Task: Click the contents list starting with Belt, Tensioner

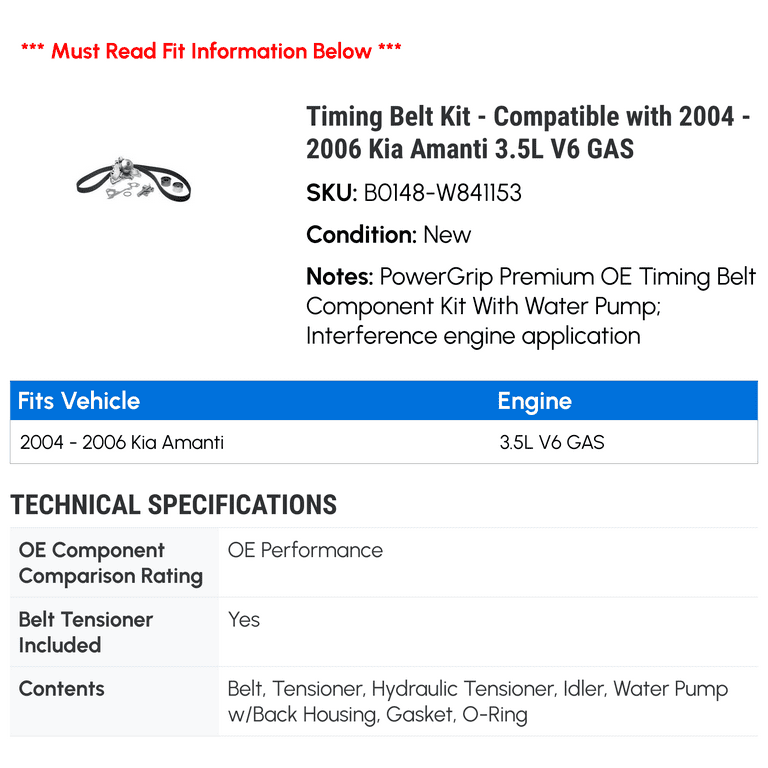Action: pyautogui.click(x=478, y=701)
